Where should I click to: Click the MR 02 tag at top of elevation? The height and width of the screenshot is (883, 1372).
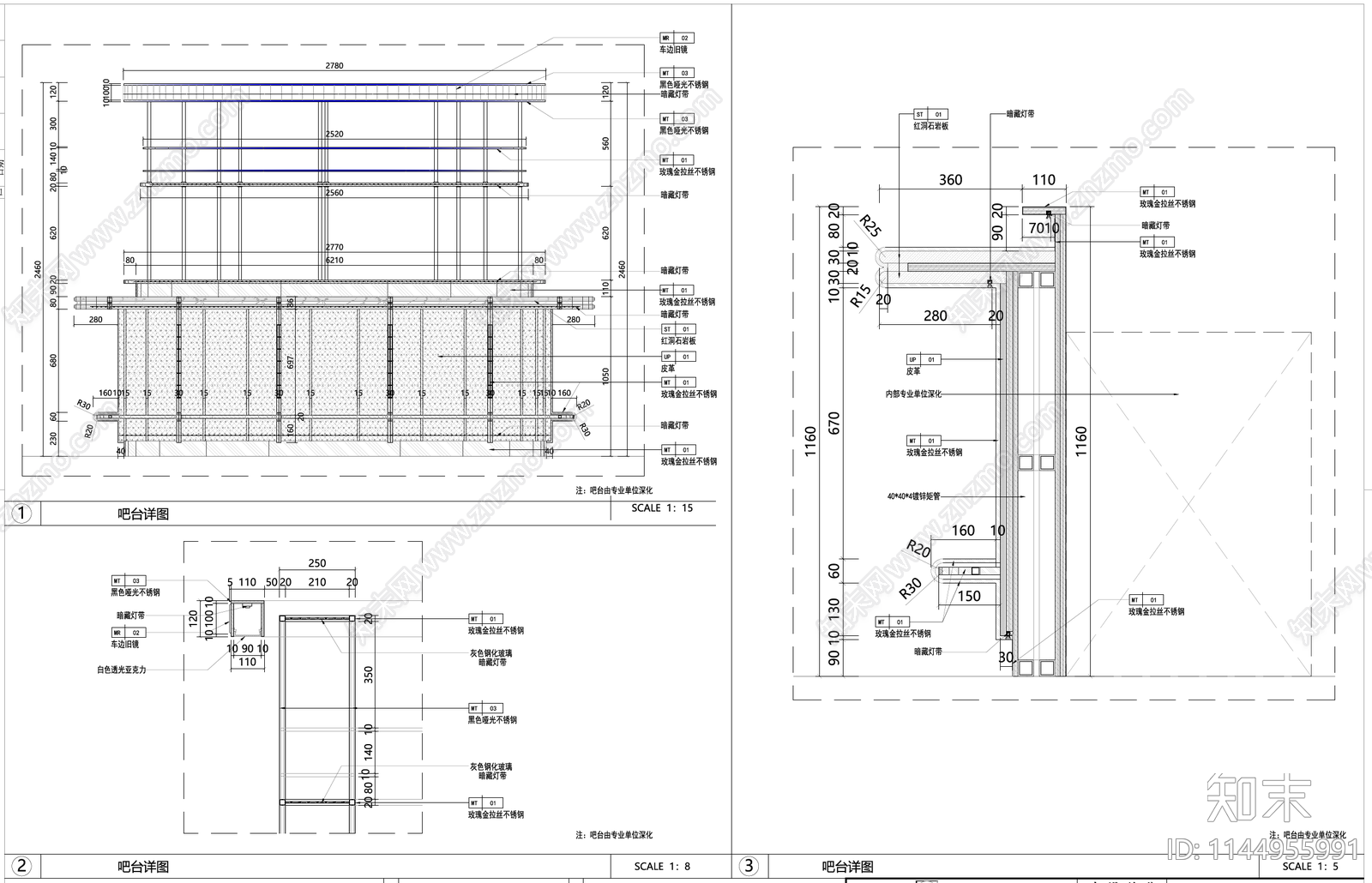click(x=677, y=38)
